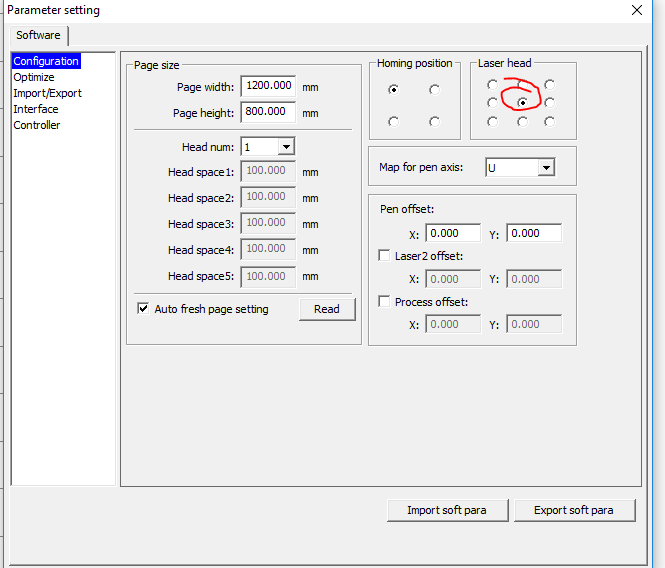Click the Export soft para button

click(574, 510)
